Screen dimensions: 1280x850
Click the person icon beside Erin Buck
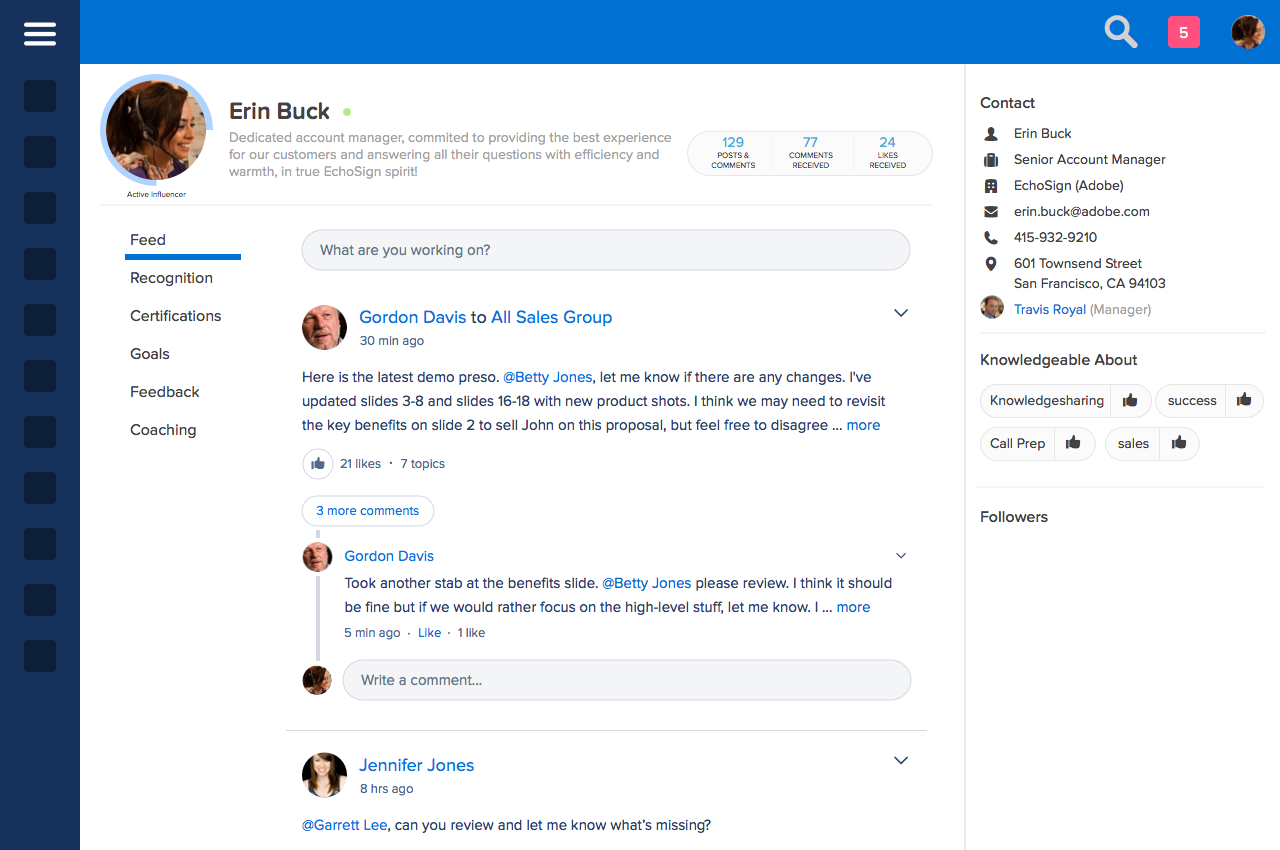[x=991, y=133]
